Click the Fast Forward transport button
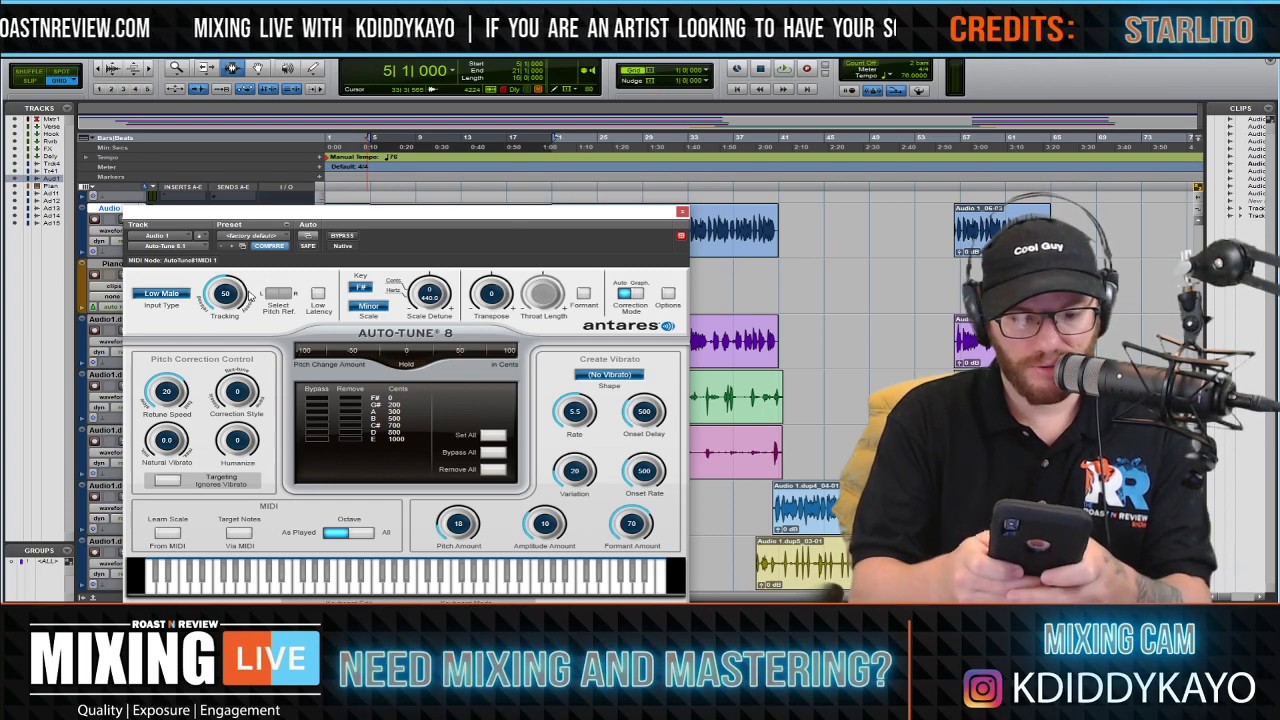This screenshot has width=1280, height=720. [783, 89]
